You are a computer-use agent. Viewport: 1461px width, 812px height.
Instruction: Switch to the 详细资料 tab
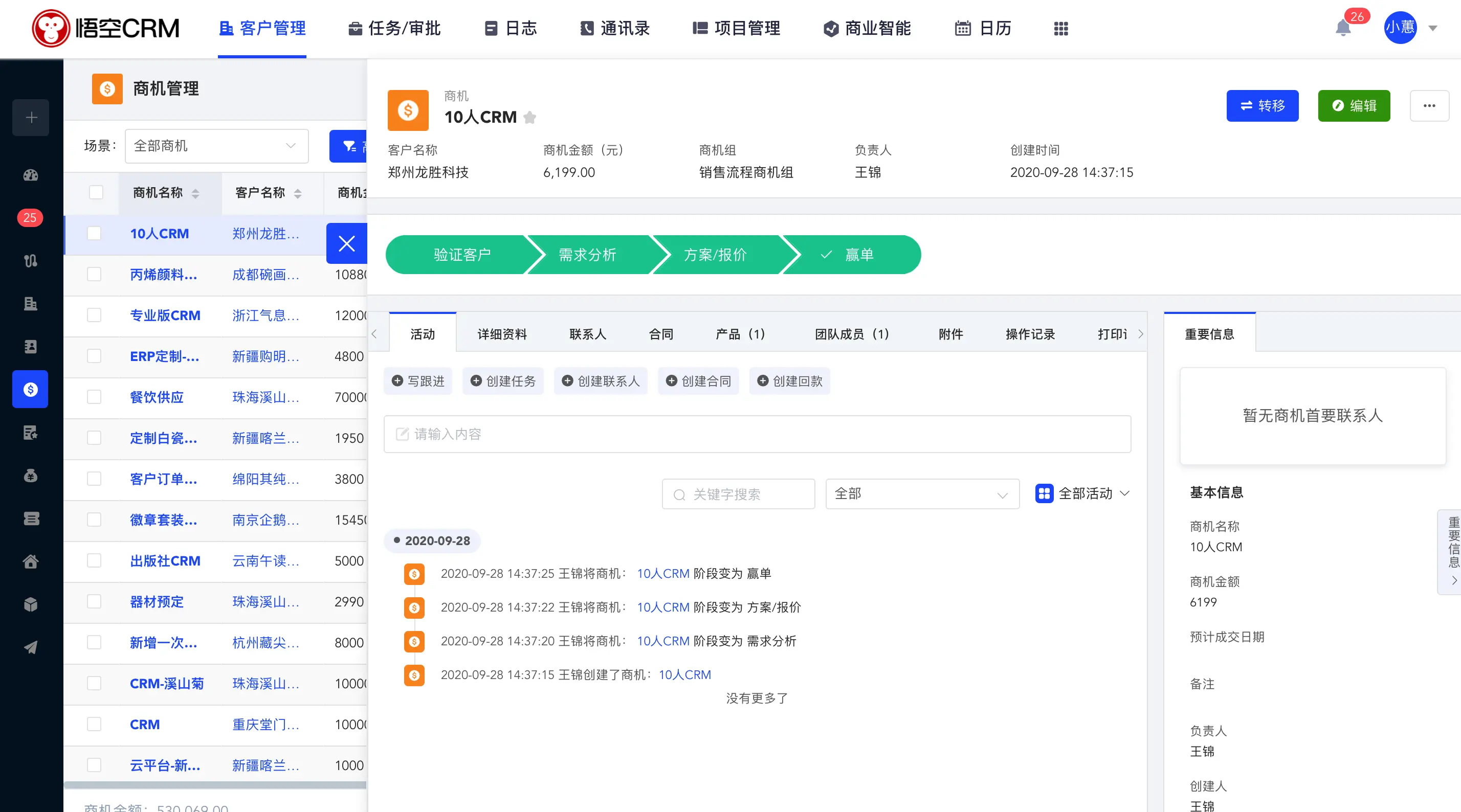point(501,334)
